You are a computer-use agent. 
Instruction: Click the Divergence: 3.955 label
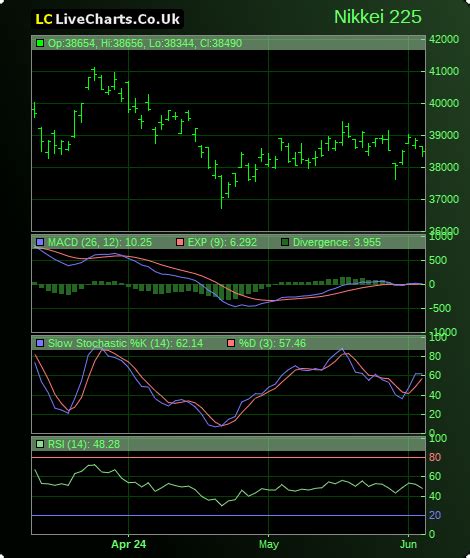(337, 242)
